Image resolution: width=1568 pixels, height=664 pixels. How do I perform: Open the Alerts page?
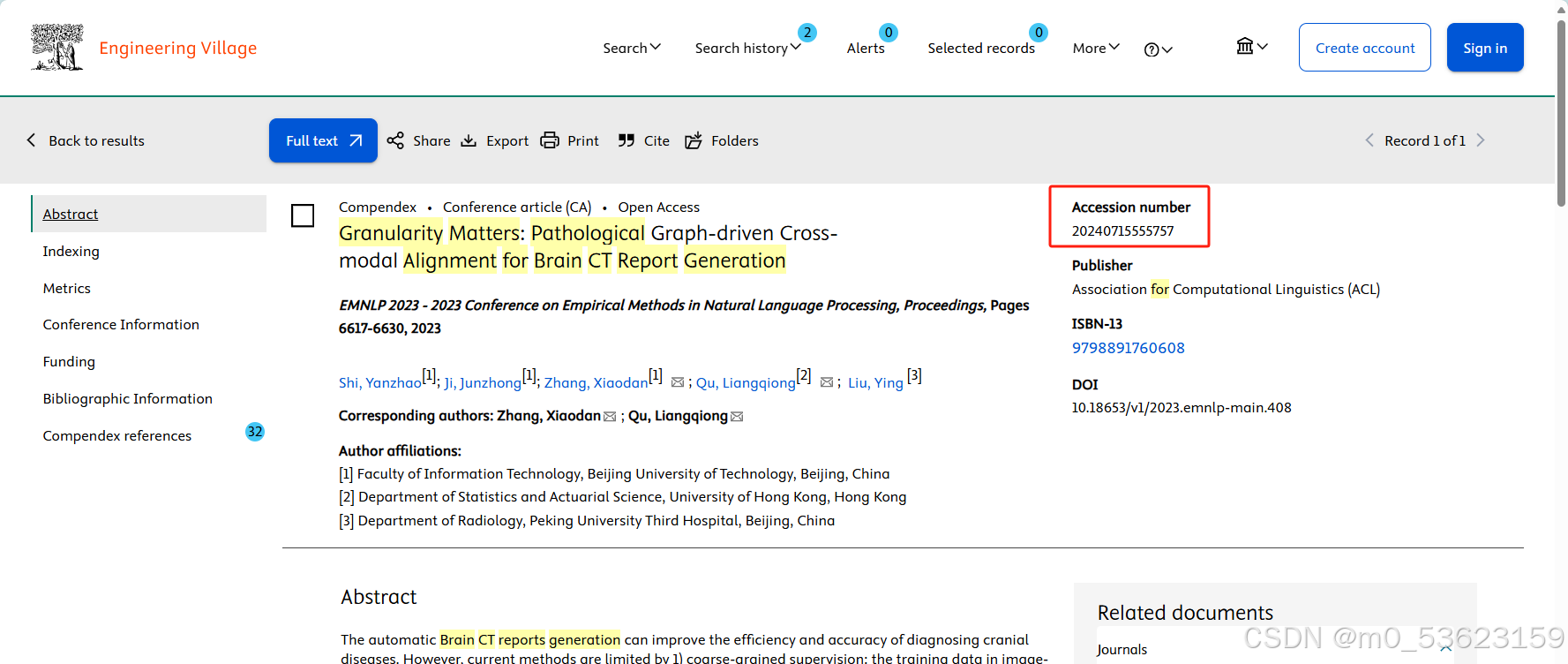point(866,48)
